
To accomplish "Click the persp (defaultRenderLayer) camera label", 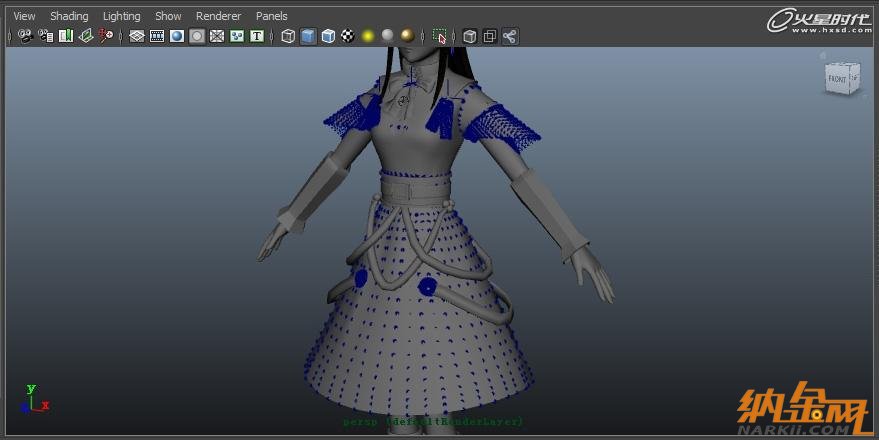I will [433, 422].
